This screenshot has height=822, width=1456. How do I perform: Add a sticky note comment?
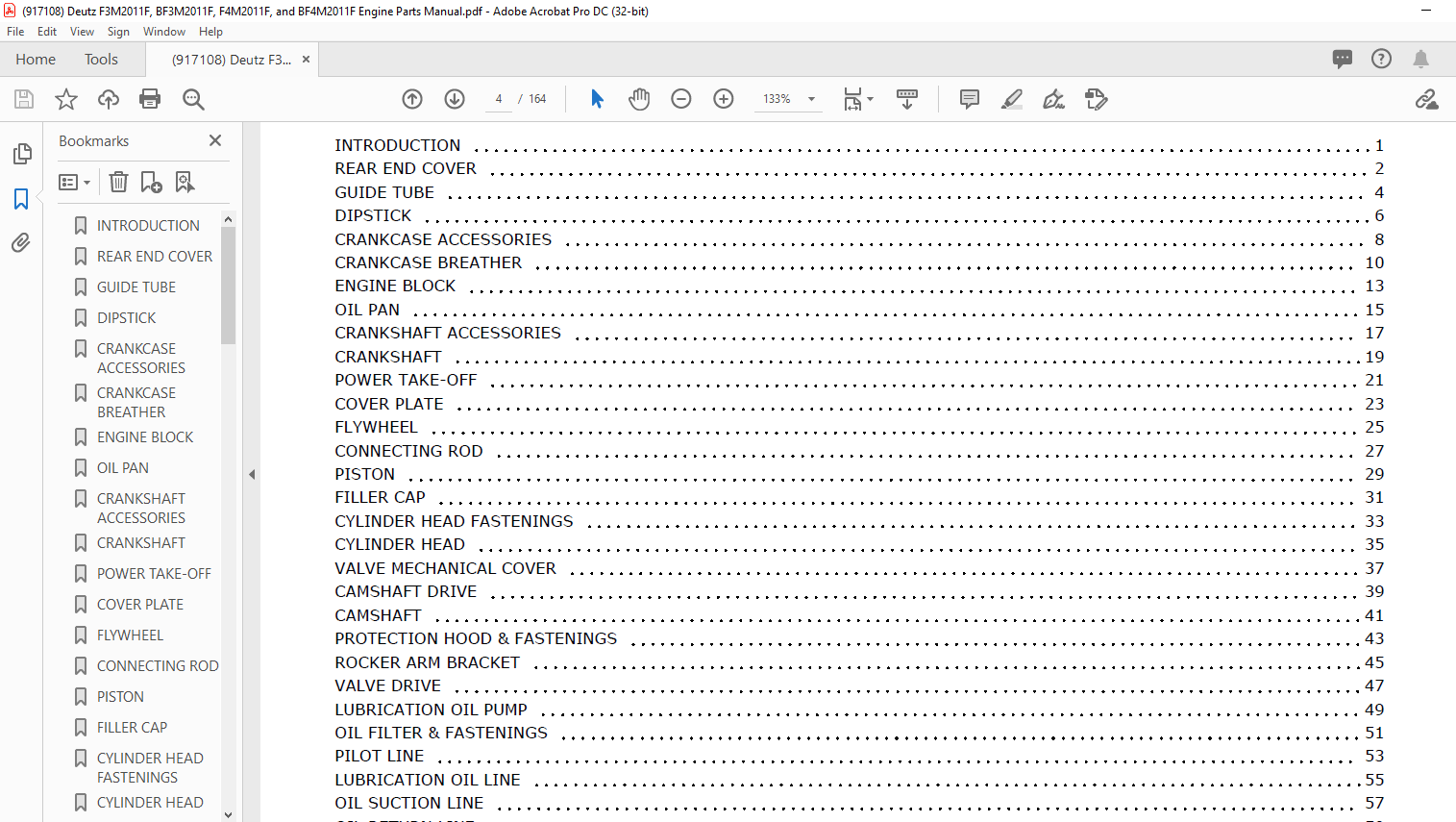tap(970, 99)
